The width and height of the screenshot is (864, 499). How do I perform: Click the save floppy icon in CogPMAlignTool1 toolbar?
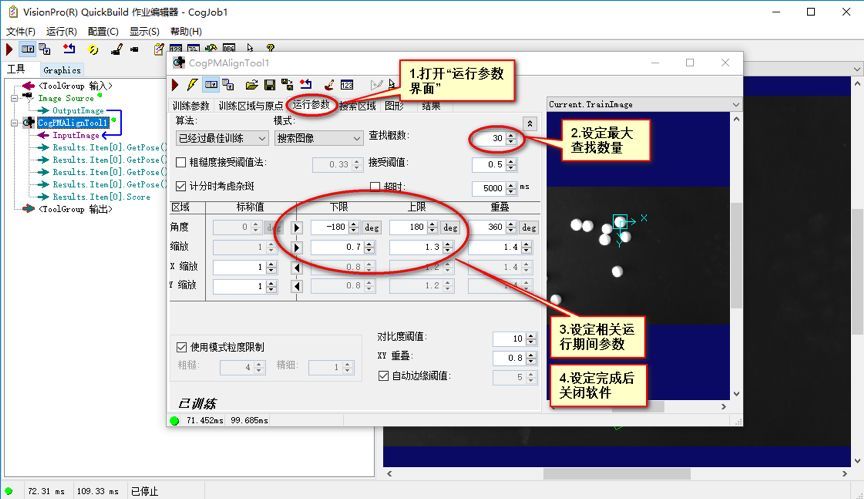[x=269, y=85]
